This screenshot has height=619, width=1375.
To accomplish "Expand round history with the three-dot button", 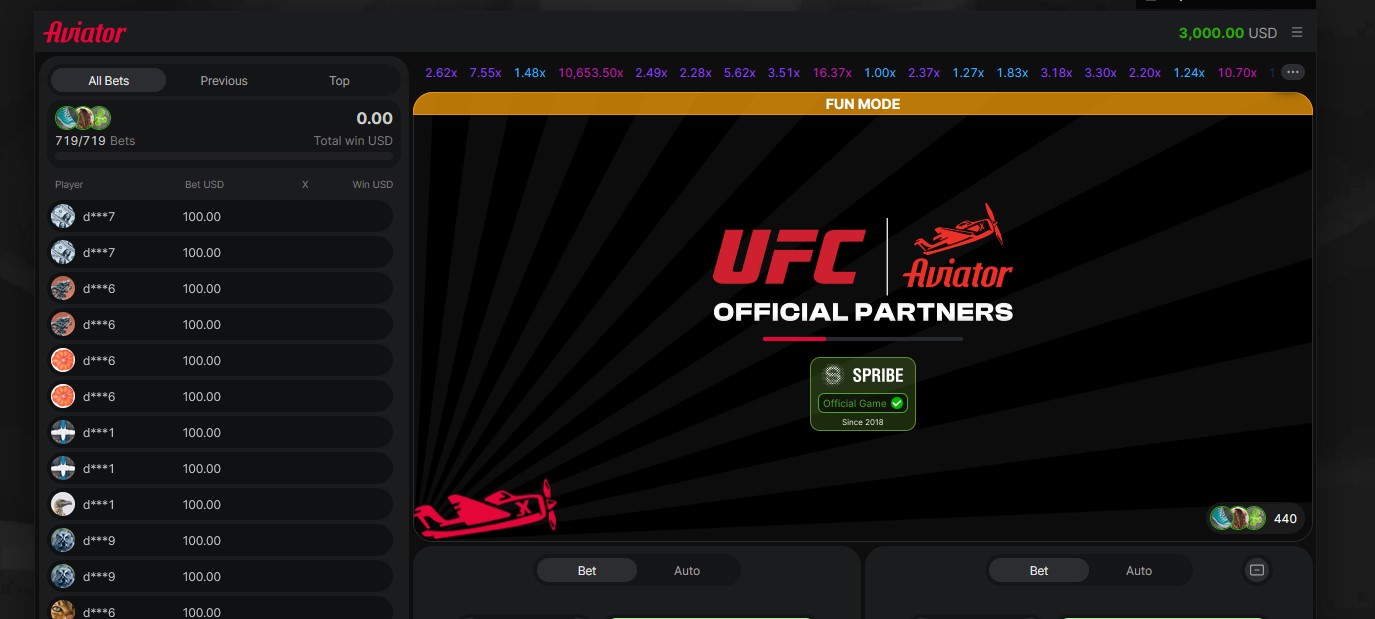I will click(1293, 72).
